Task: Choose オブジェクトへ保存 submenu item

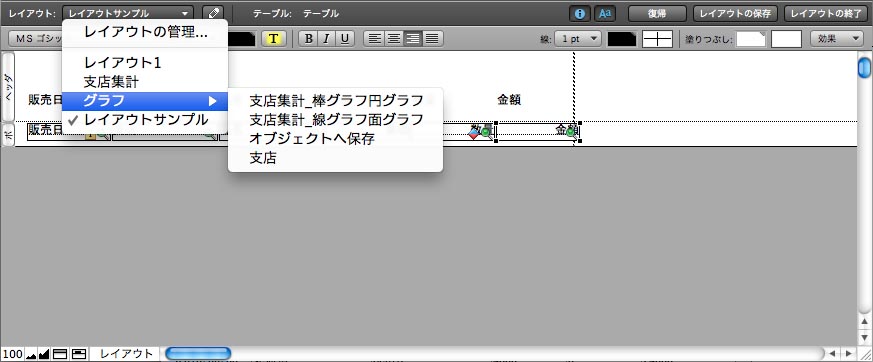Action: (336, 139)
